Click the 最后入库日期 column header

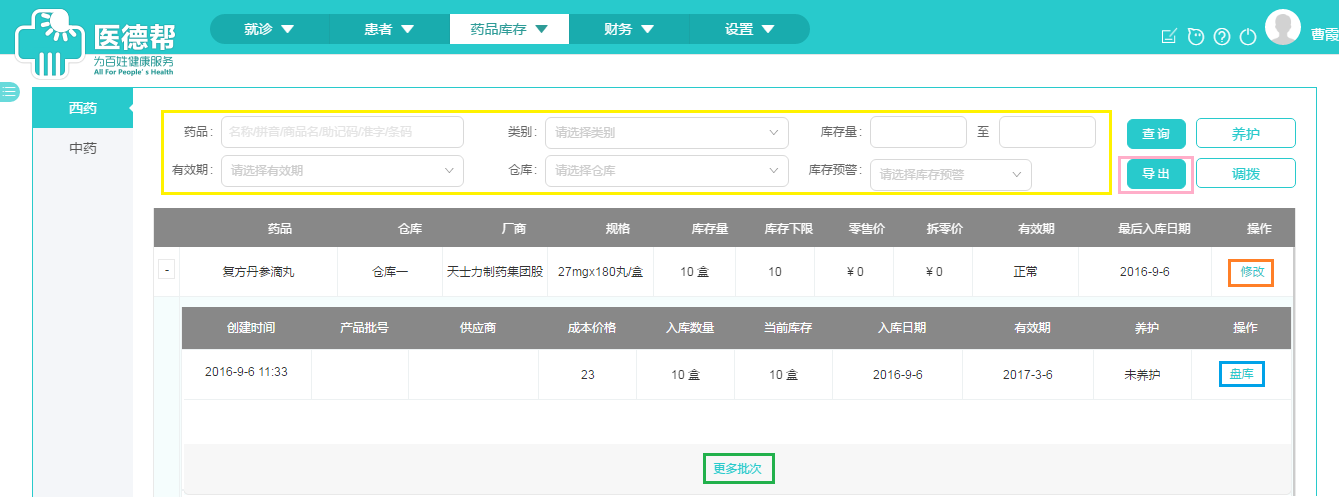click(x=1154, y=229)
